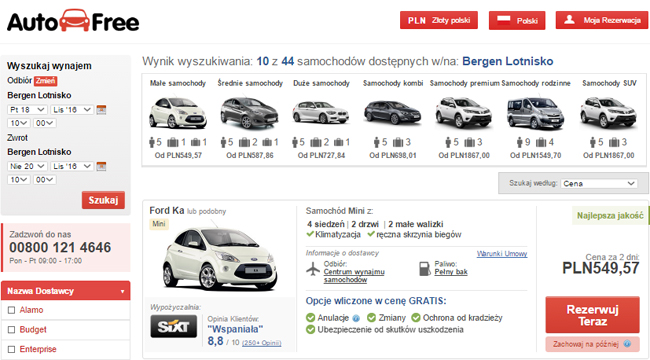
Task: Click the airplane pickup icon
Action: [313, 269]
